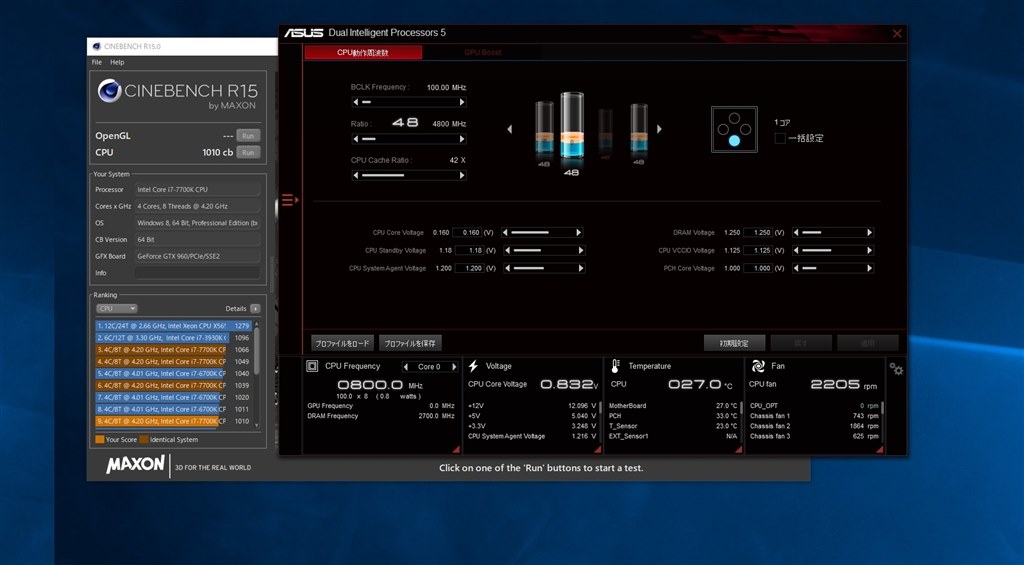Raise CPU VCCIO Voltage with right arrow

pos(869,250)
